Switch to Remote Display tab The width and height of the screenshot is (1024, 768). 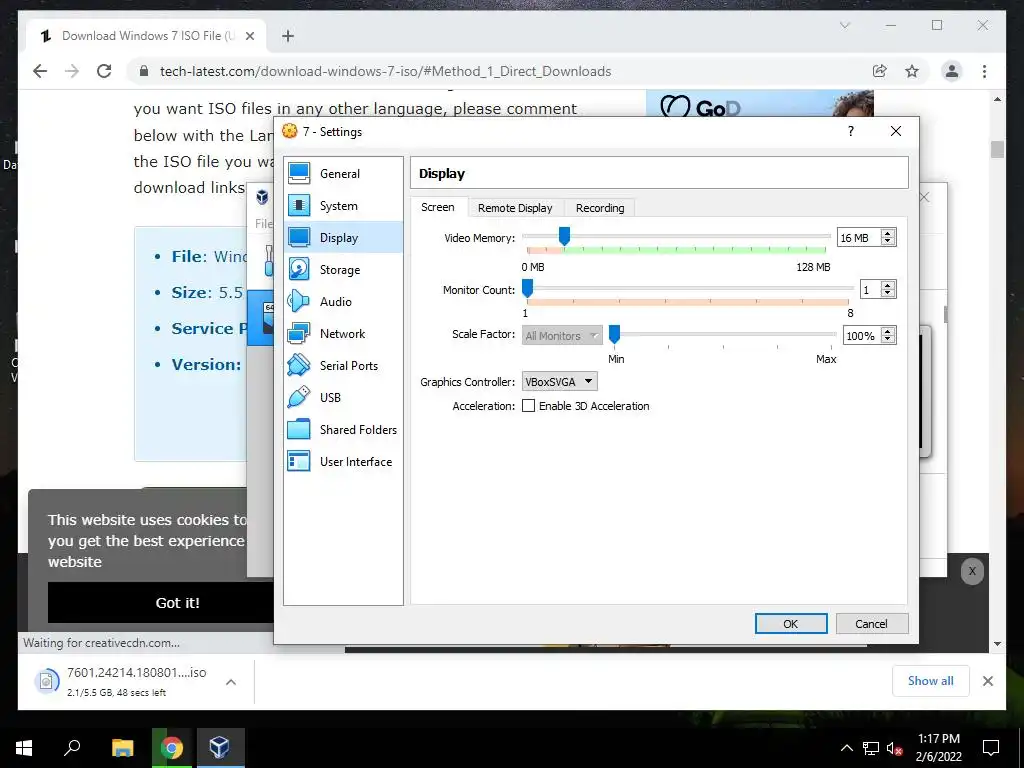(x=515, y=208)
